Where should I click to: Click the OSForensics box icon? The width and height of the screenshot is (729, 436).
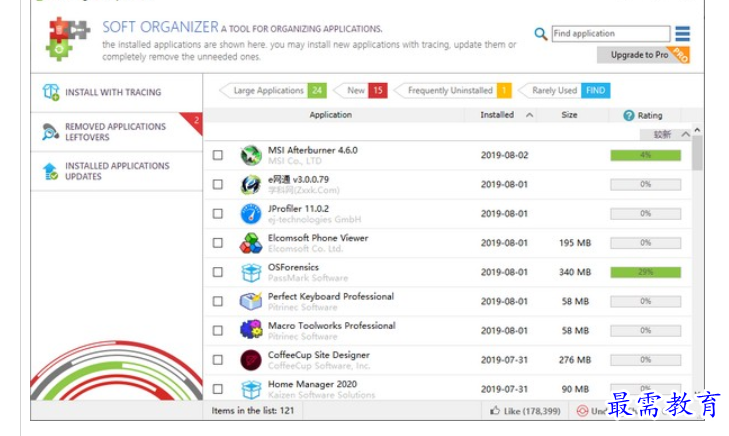click(251, 272)
